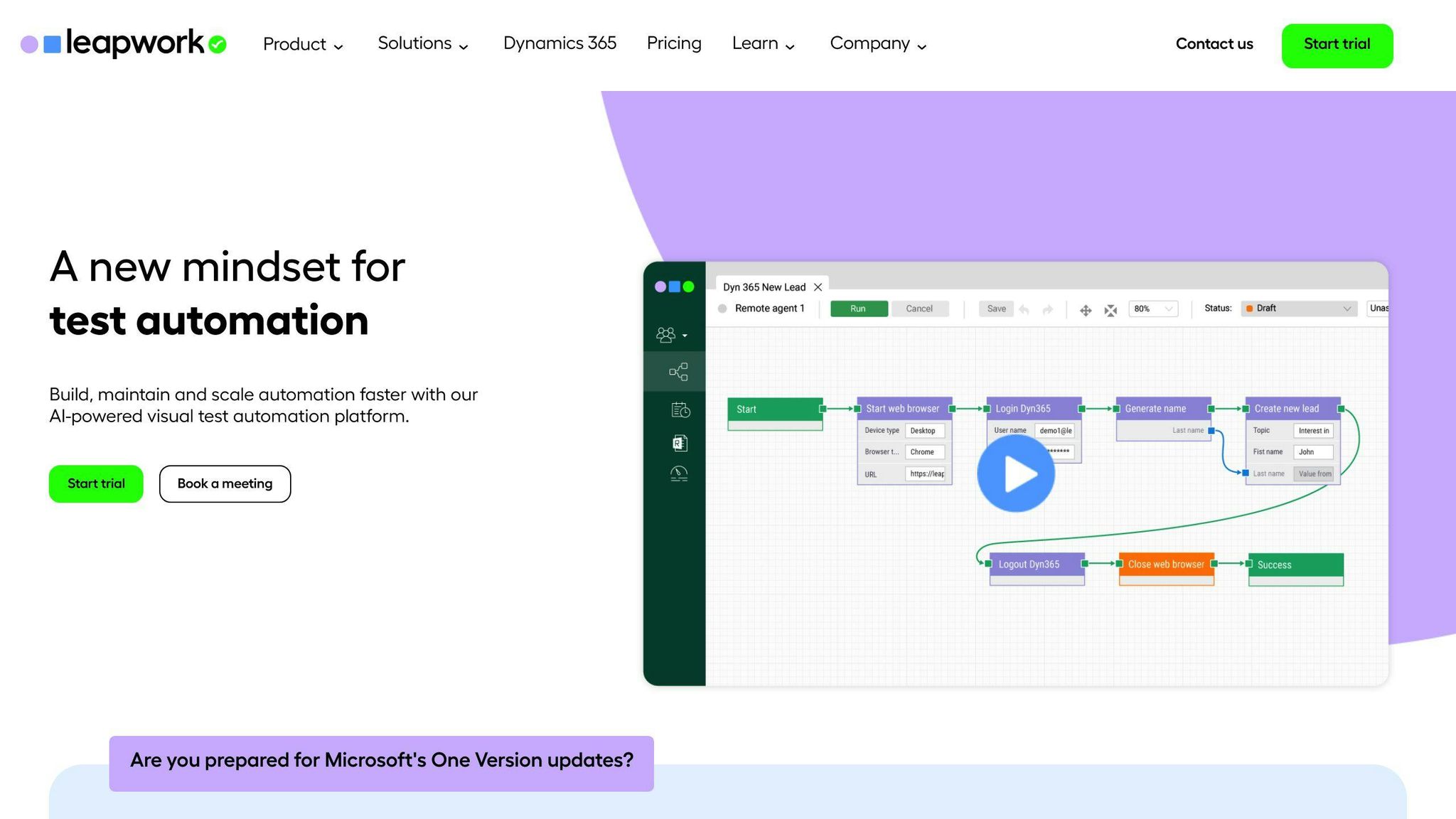Select the Logout Dyn365 block

(1037, 569)
